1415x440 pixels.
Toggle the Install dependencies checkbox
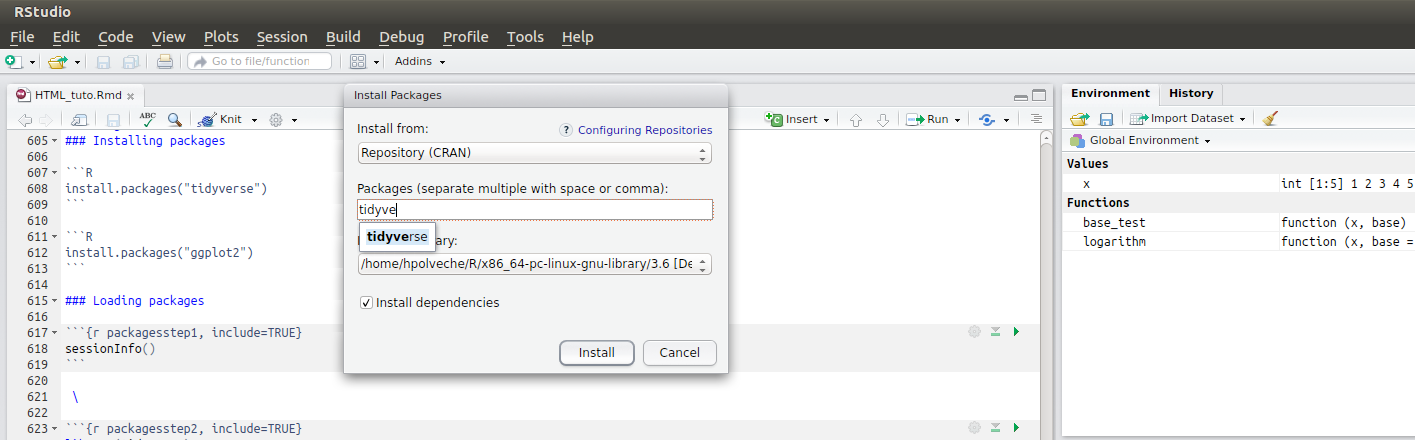click(366, 302)
